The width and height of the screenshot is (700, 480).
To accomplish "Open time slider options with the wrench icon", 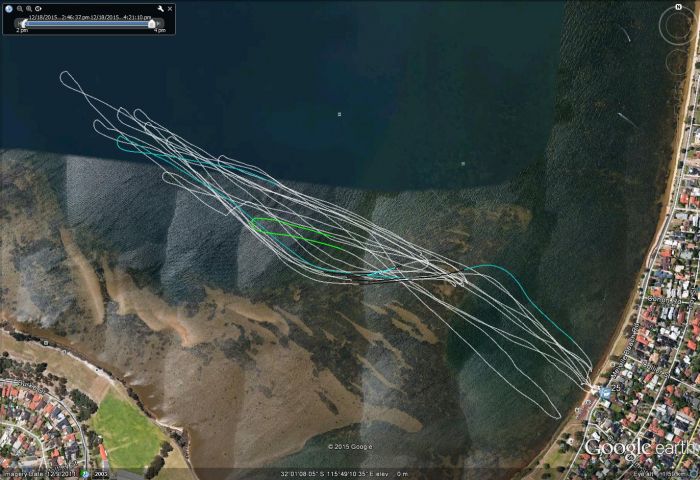I will 160,8.
